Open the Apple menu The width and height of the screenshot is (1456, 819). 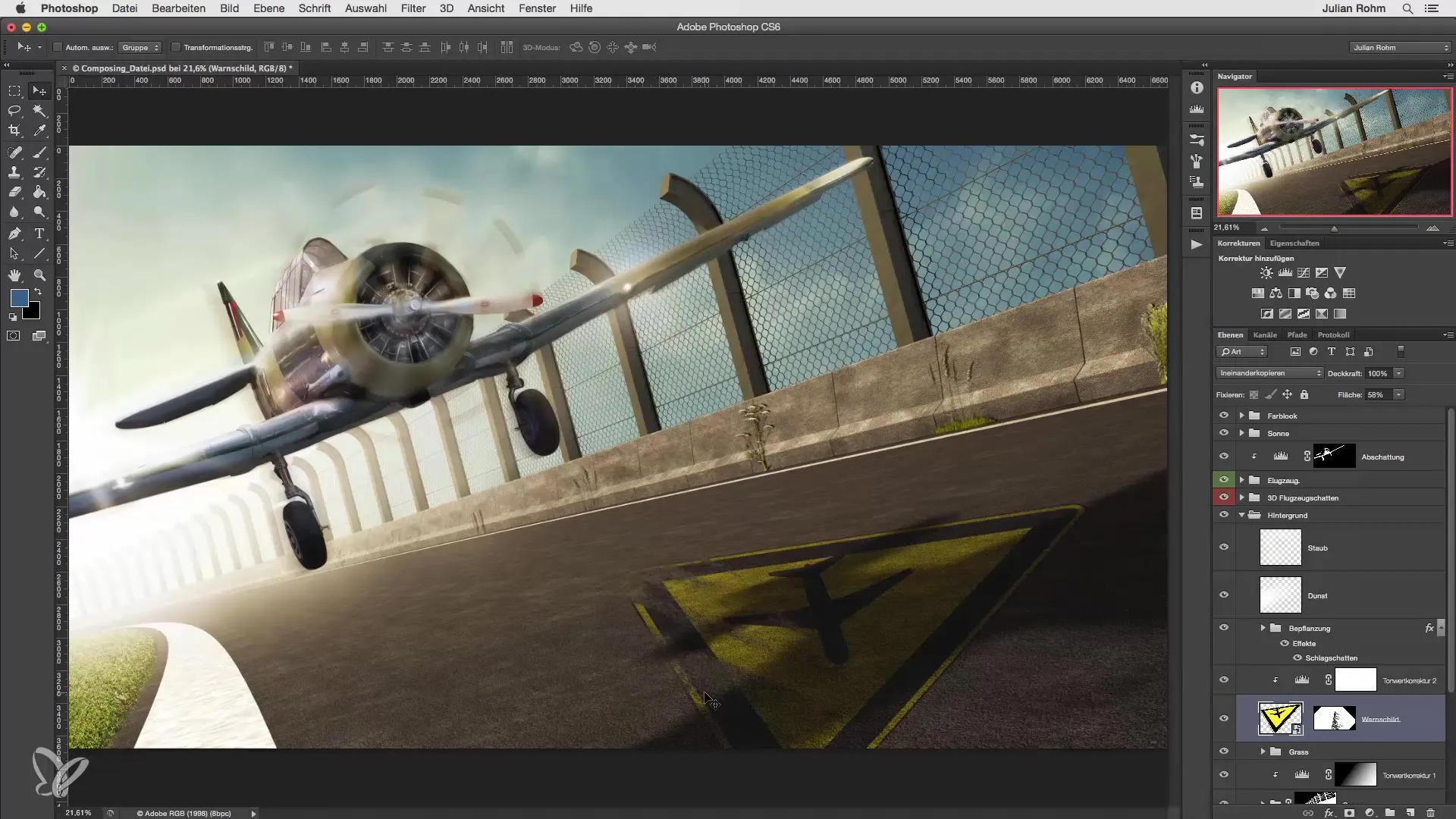tap(20, 8)
